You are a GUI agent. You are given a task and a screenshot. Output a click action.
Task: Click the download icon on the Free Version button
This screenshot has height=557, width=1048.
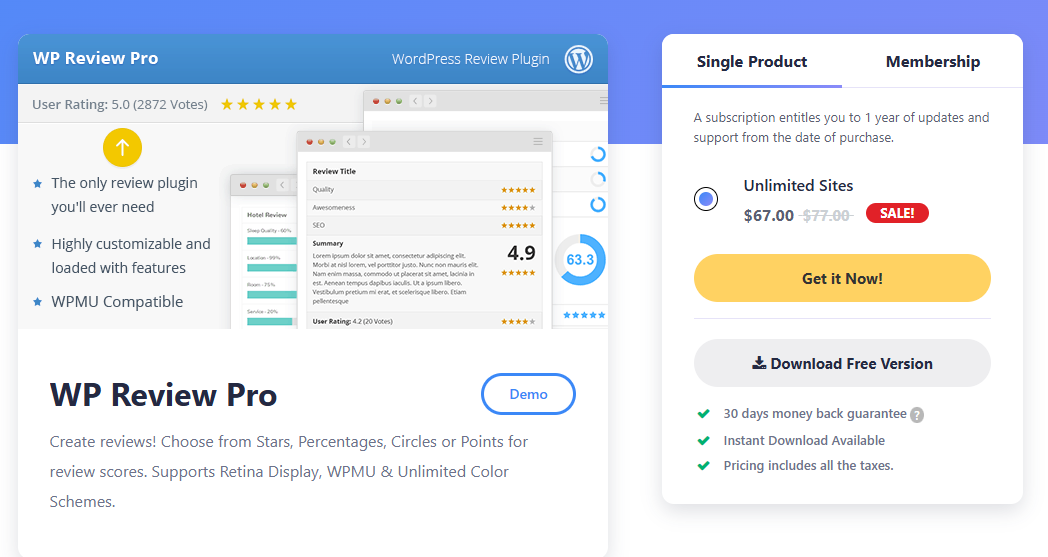[759, 363]
